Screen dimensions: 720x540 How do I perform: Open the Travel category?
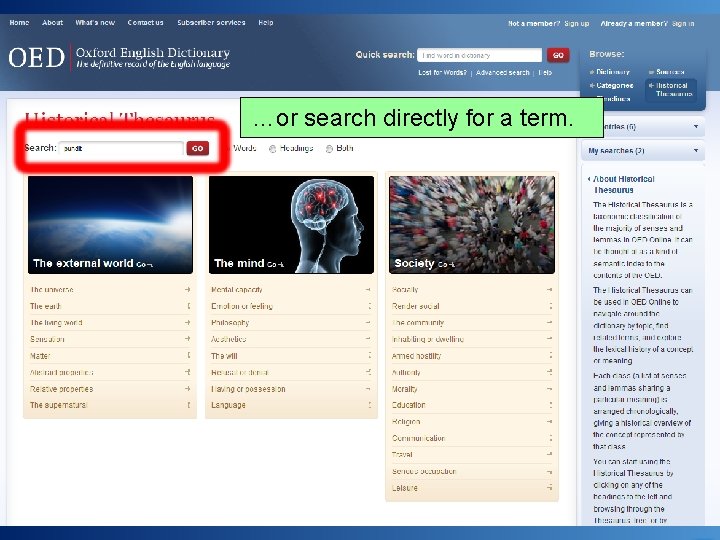coord(402,455)
